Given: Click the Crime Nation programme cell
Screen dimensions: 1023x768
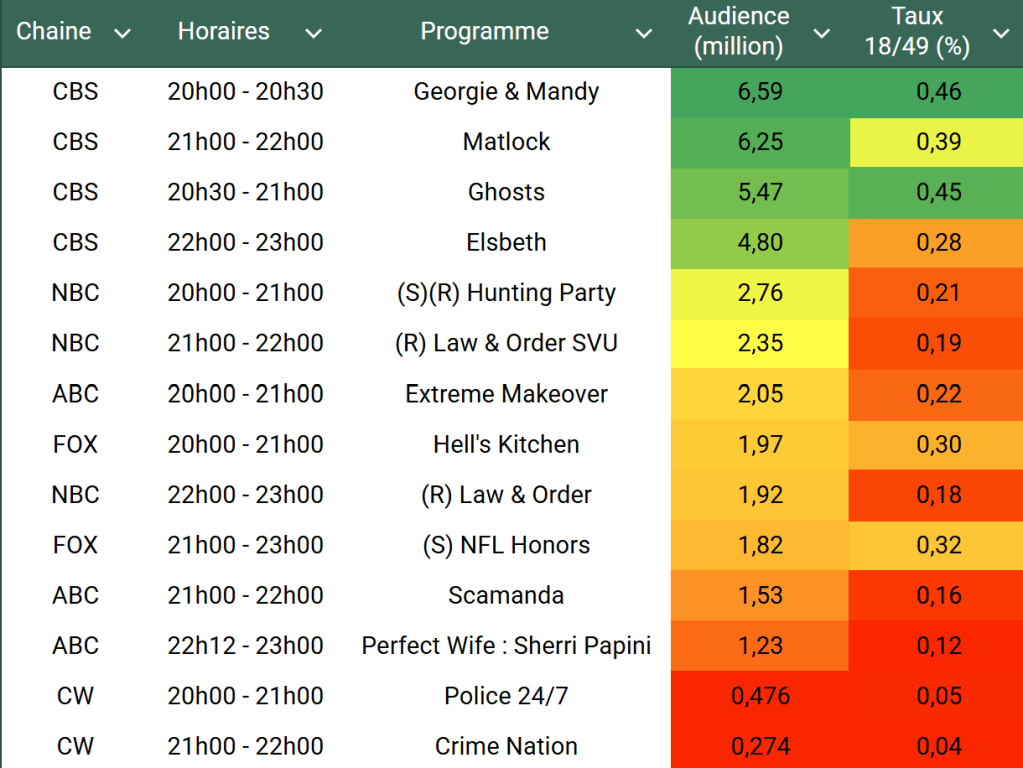Looking at the screenshot, I should (506, 746).
